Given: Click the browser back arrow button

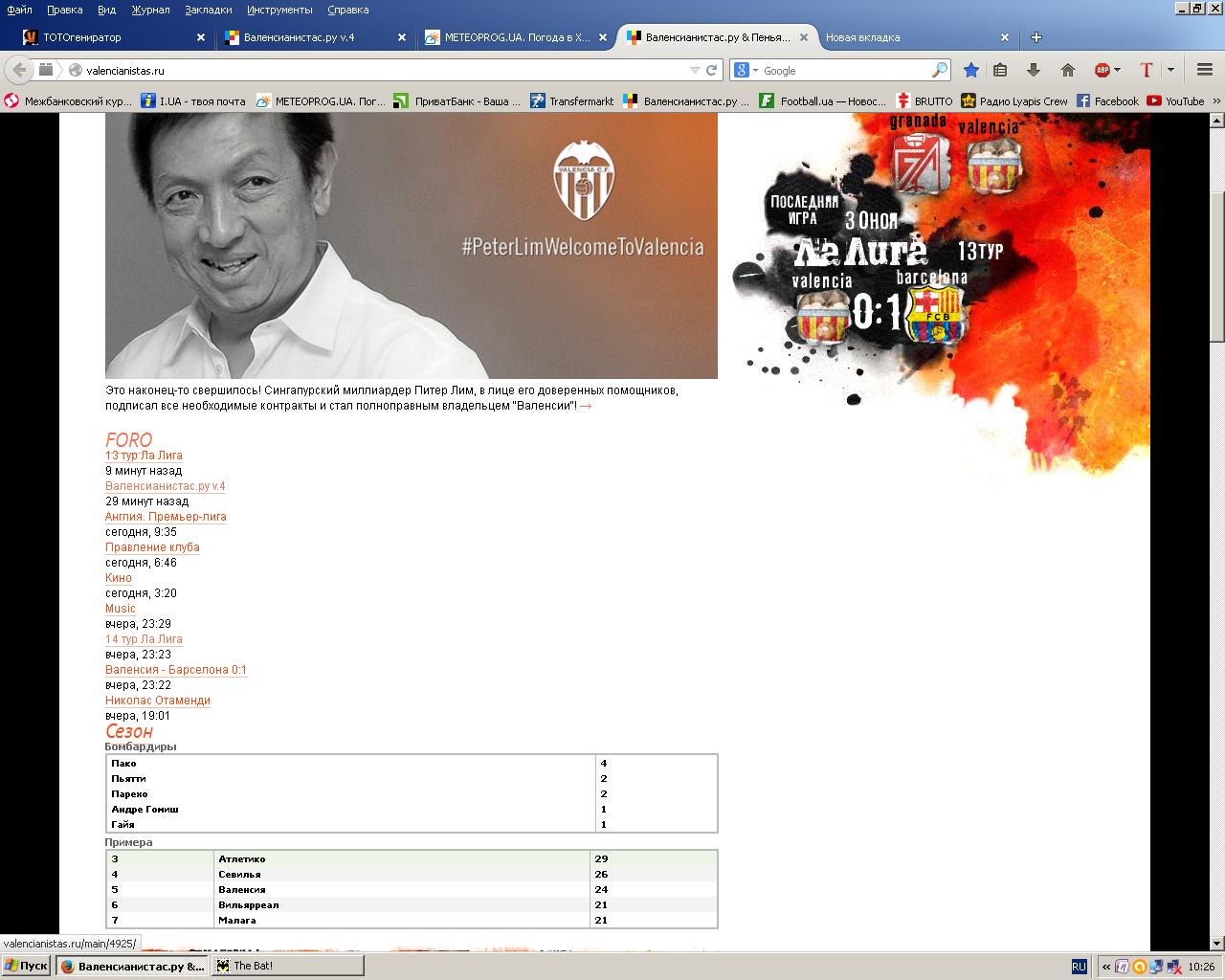Looking at the screenshot, I should click(19, 70).
